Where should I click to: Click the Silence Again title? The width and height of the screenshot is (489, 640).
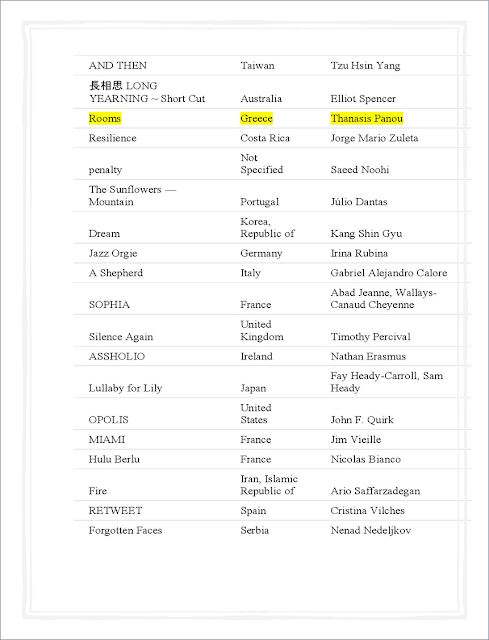tap(121, 337)
